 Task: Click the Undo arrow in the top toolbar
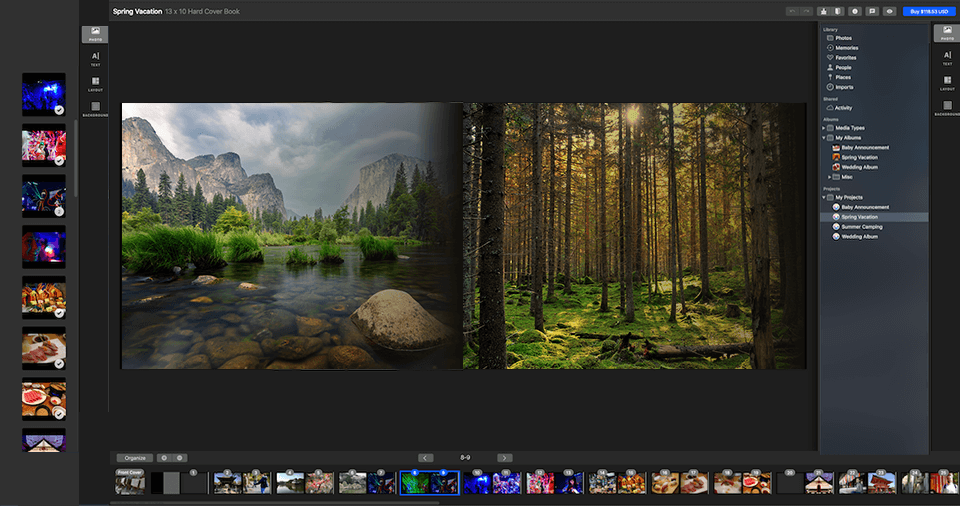[x=792, y=11]
